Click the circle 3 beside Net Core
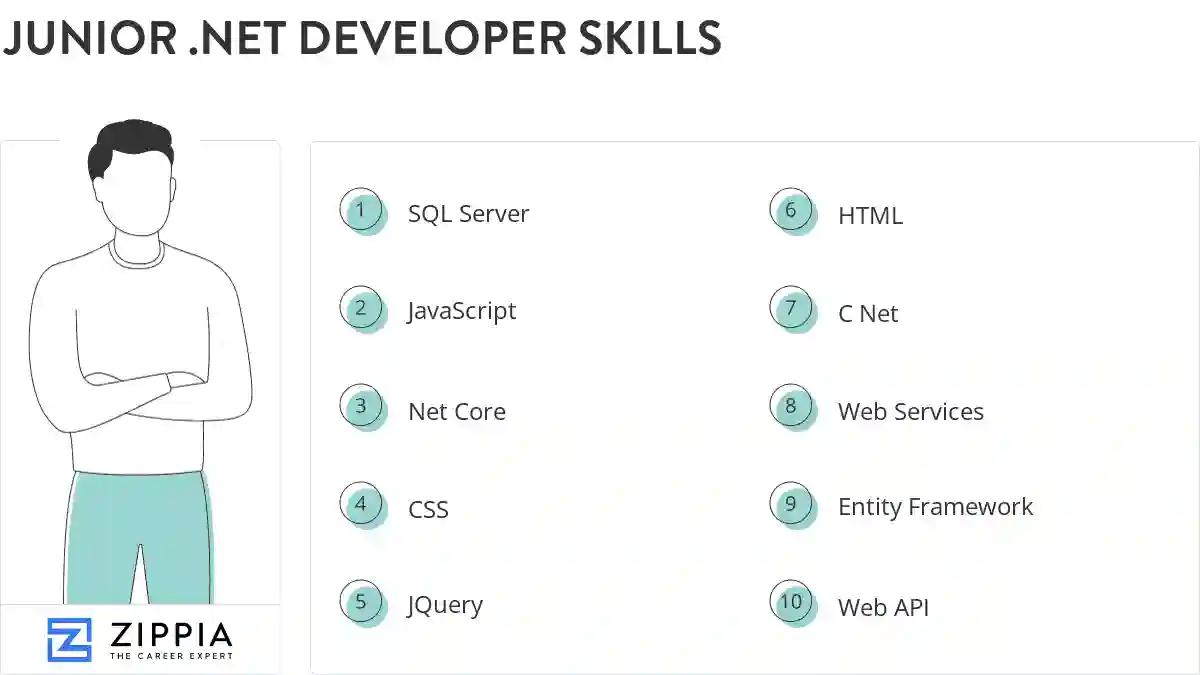Screen dimensions: 1200x675 point(362,406)
